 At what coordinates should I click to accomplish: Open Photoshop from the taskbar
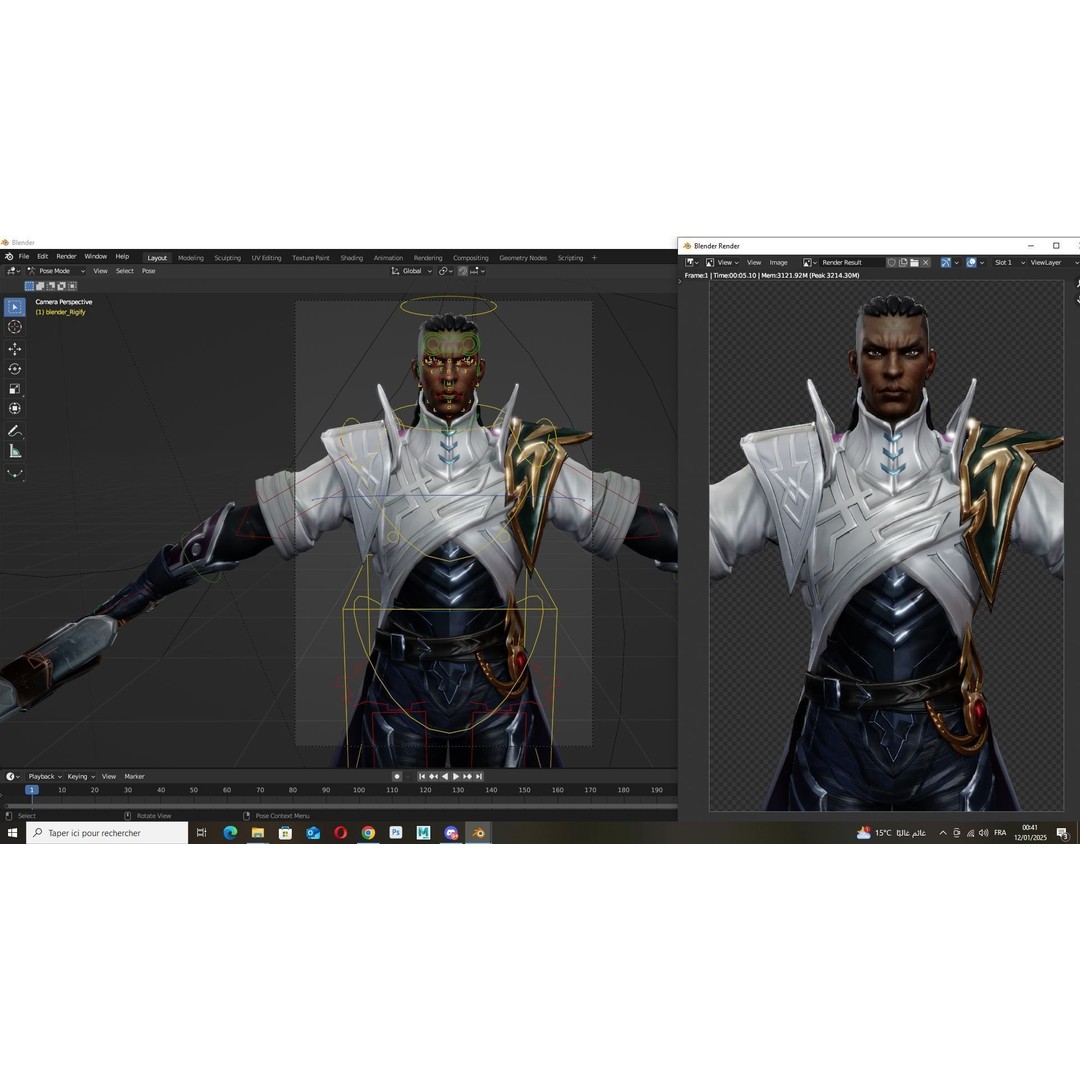coord(396,833)
